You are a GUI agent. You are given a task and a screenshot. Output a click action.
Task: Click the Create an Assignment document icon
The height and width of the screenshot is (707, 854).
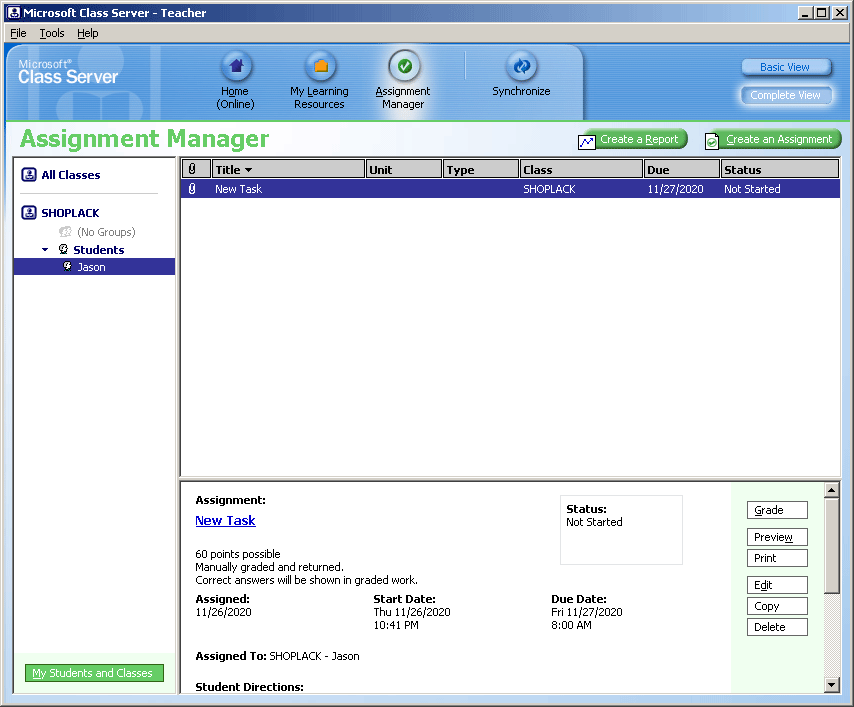[712, 142]
